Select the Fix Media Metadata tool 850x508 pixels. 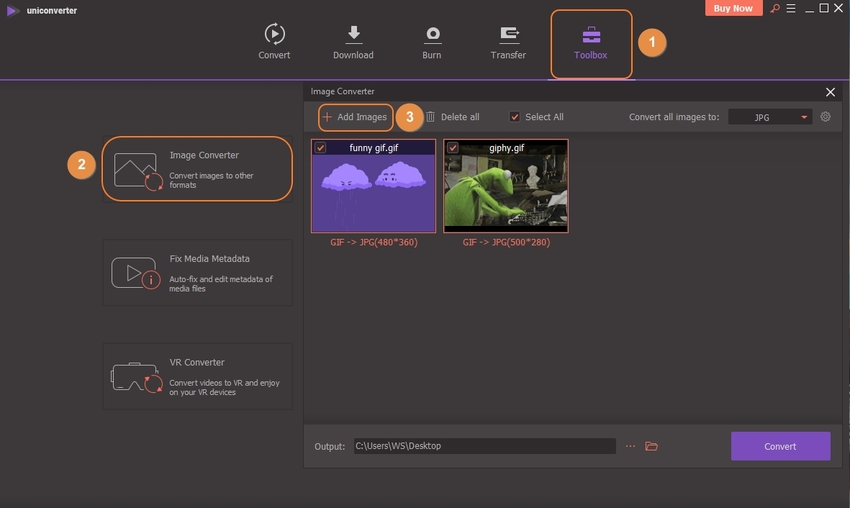point(197,271)
